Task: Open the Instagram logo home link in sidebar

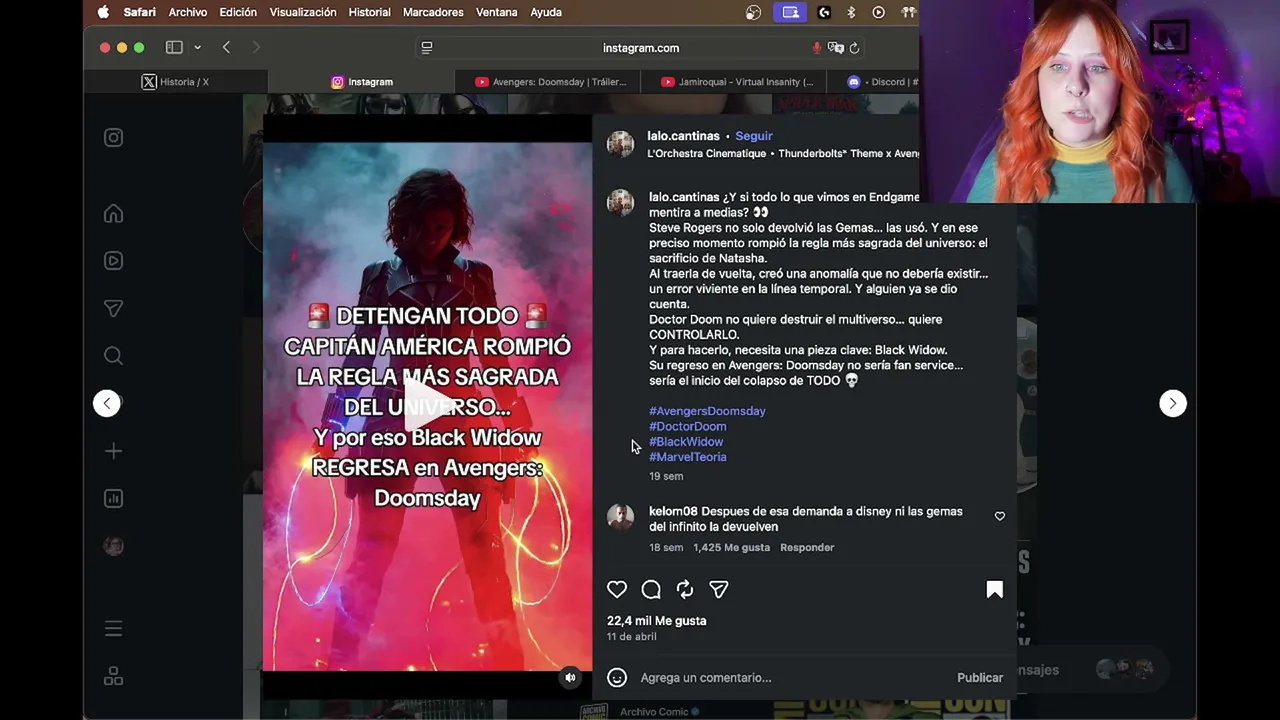Action: pos(114,138)
